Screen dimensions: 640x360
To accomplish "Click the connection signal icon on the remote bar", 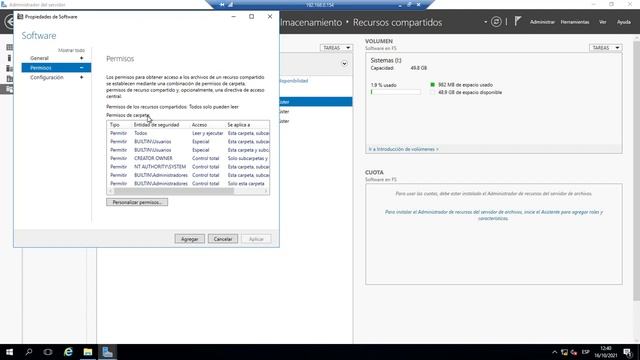I will 230,4.
